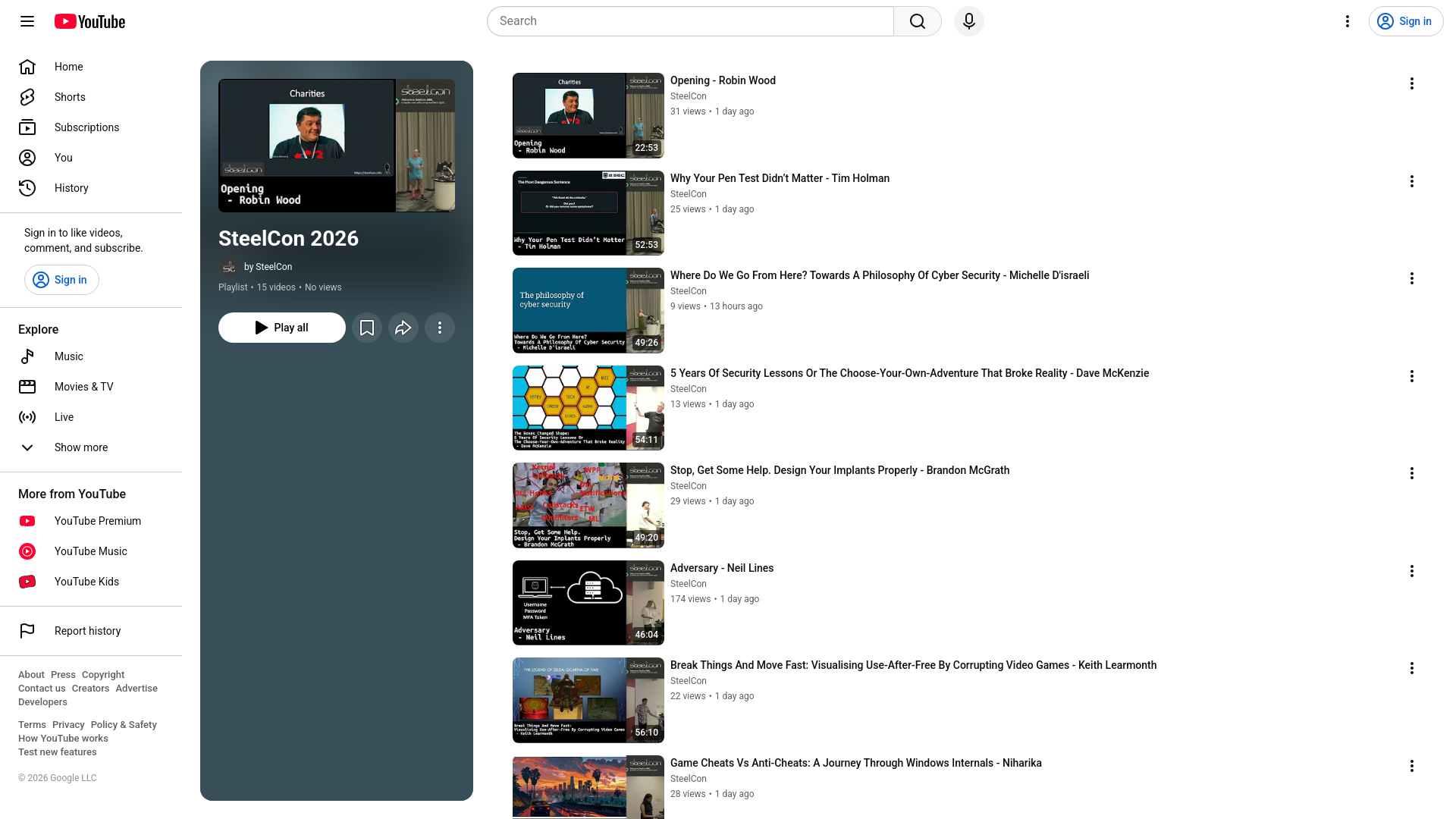Open the Michelle D'israeli talk thumbnail
Image resolution: width=1456 pixels, height=819 pixels.
588,310
